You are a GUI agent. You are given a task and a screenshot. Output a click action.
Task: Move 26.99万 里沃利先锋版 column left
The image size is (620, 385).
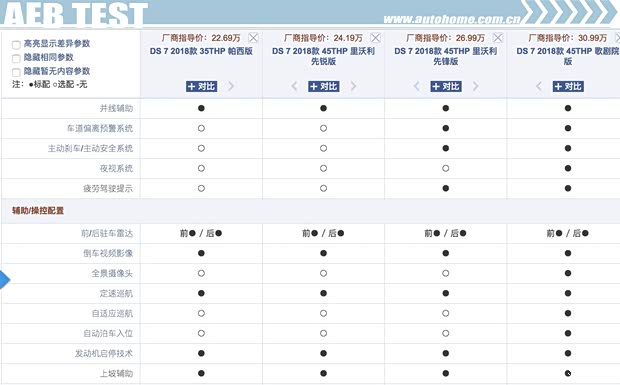416,86
